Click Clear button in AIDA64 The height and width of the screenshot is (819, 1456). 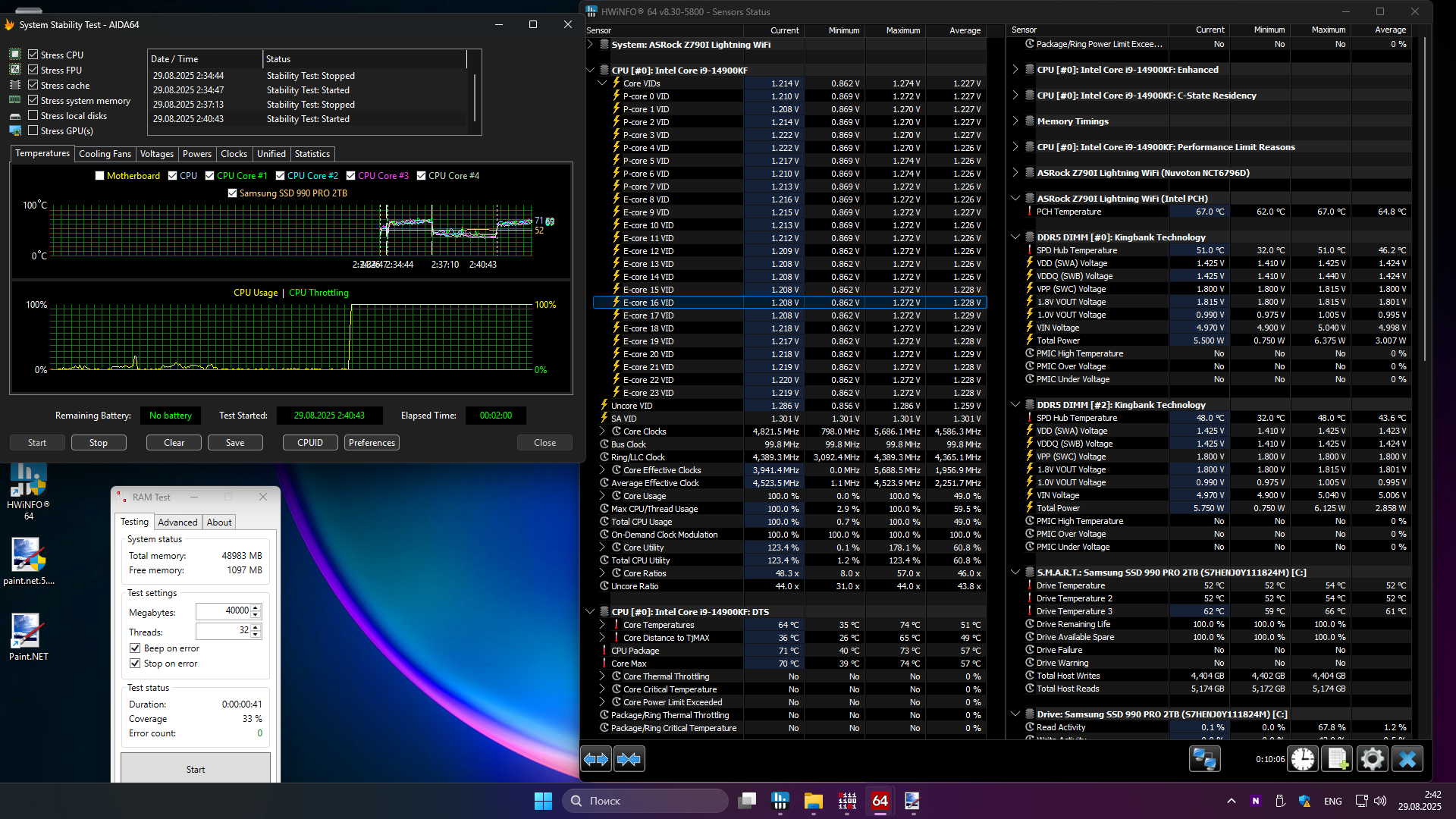174,443
